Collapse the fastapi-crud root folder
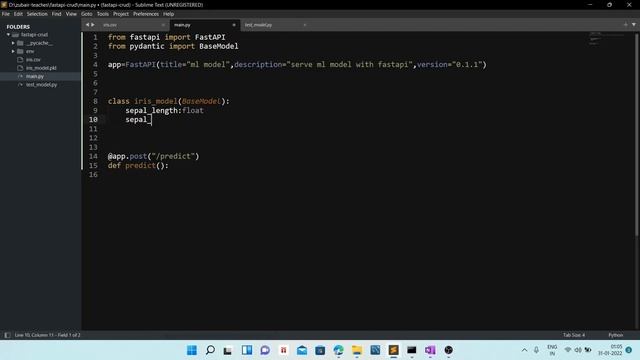 [8, 35]
